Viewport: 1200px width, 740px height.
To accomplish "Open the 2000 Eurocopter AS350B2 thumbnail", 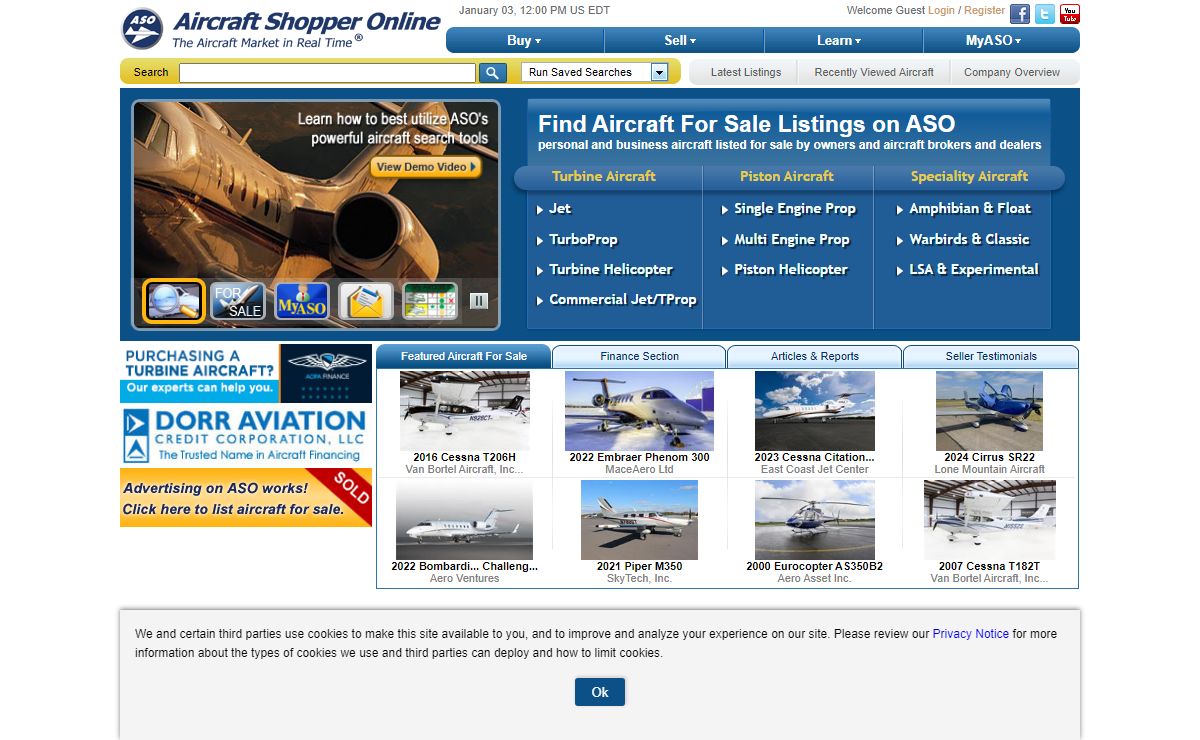I will tap(814, 520).
